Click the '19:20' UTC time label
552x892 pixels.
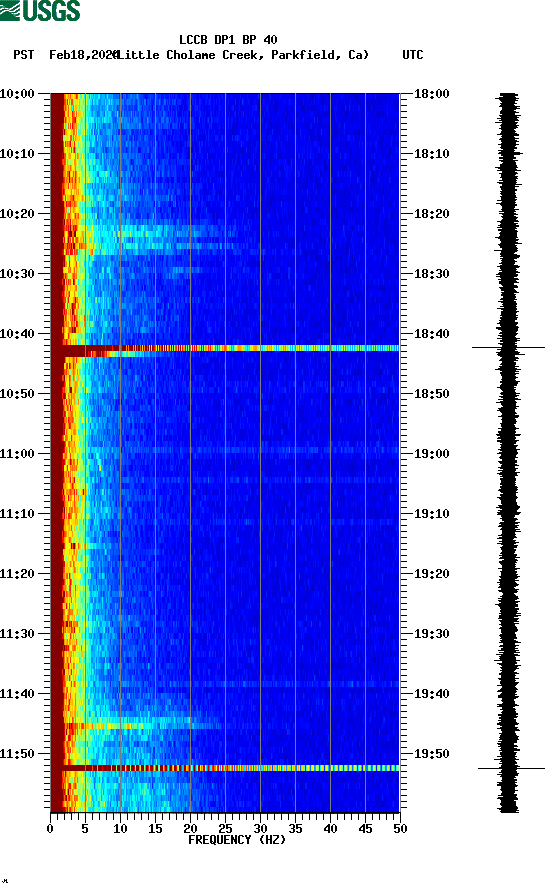pos(432,573)
